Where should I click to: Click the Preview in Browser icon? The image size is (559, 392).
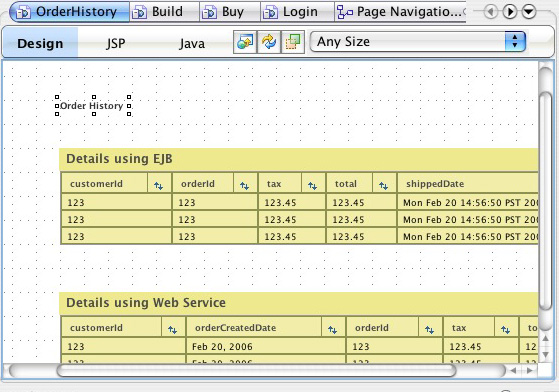click(245, 42)
